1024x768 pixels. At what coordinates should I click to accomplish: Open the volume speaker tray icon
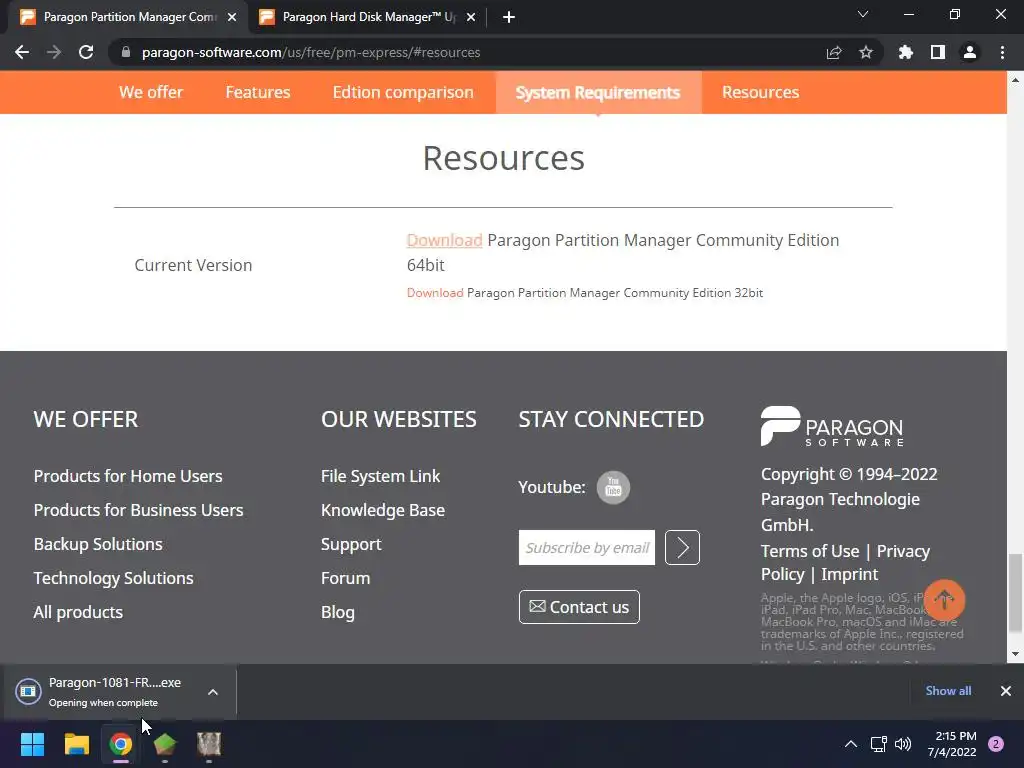click(x=903, y=744)
